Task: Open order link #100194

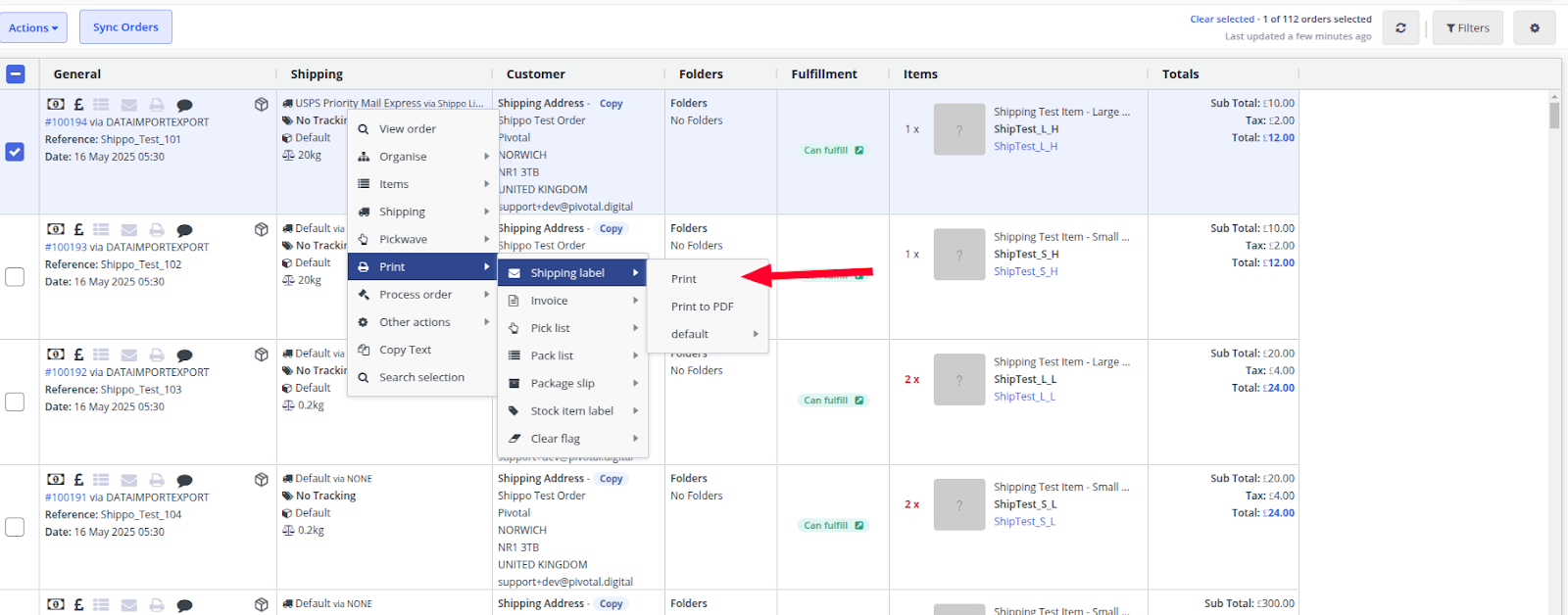Action: (x=66, y=122)
